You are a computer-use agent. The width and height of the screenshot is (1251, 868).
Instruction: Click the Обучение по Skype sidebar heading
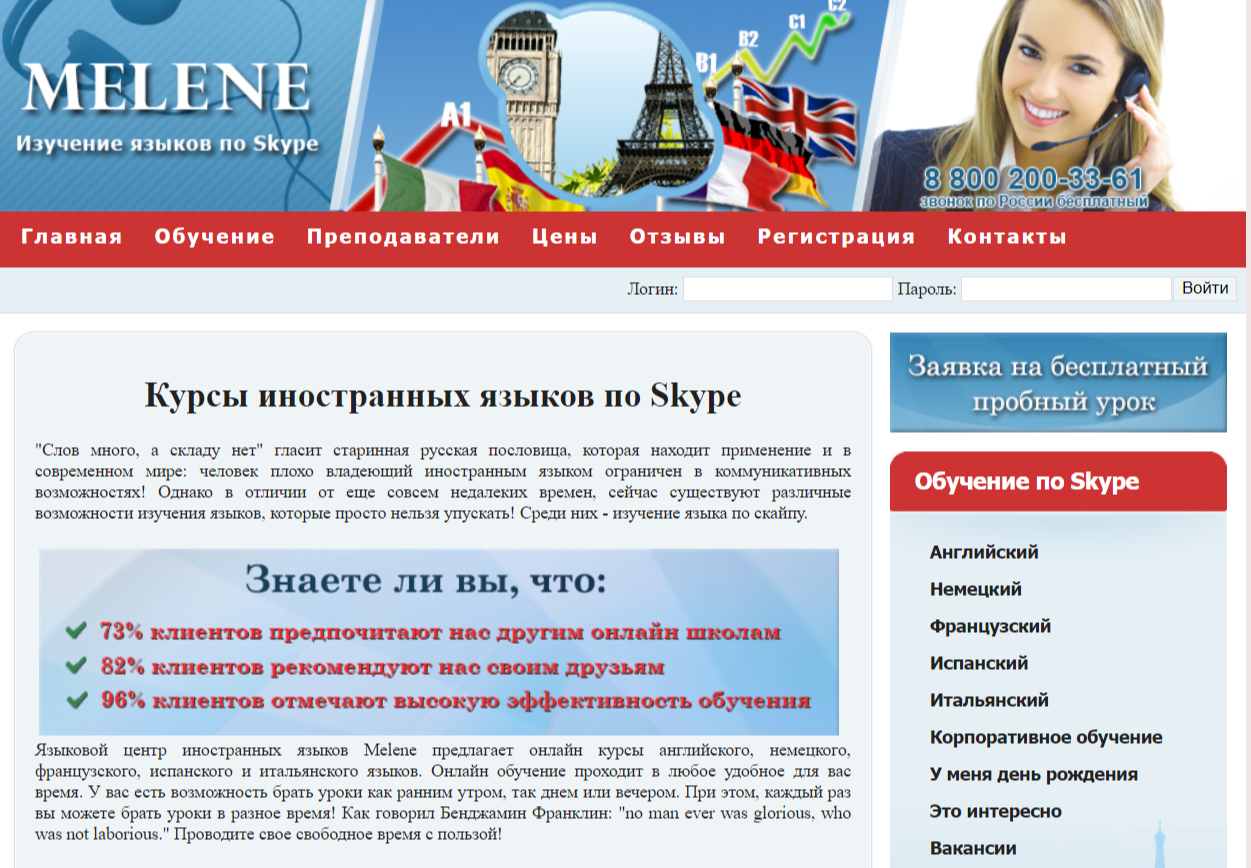click(1027, 482)
